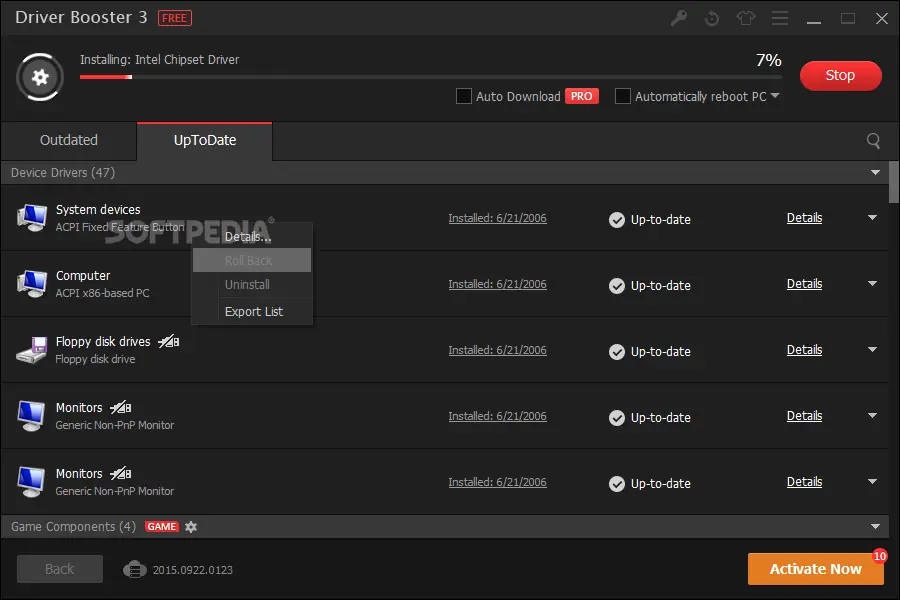Open Details link for Computer

pos(804,284)
